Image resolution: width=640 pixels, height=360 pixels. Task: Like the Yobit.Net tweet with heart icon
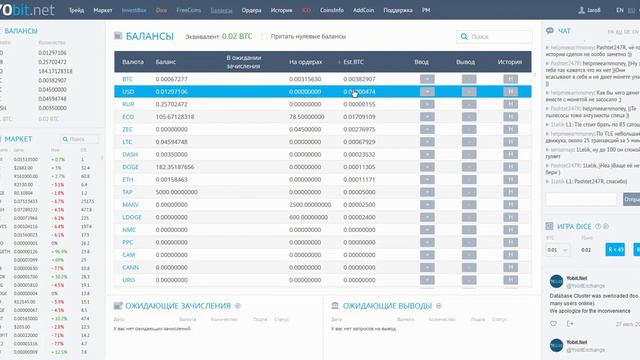(x=553, y=324)
